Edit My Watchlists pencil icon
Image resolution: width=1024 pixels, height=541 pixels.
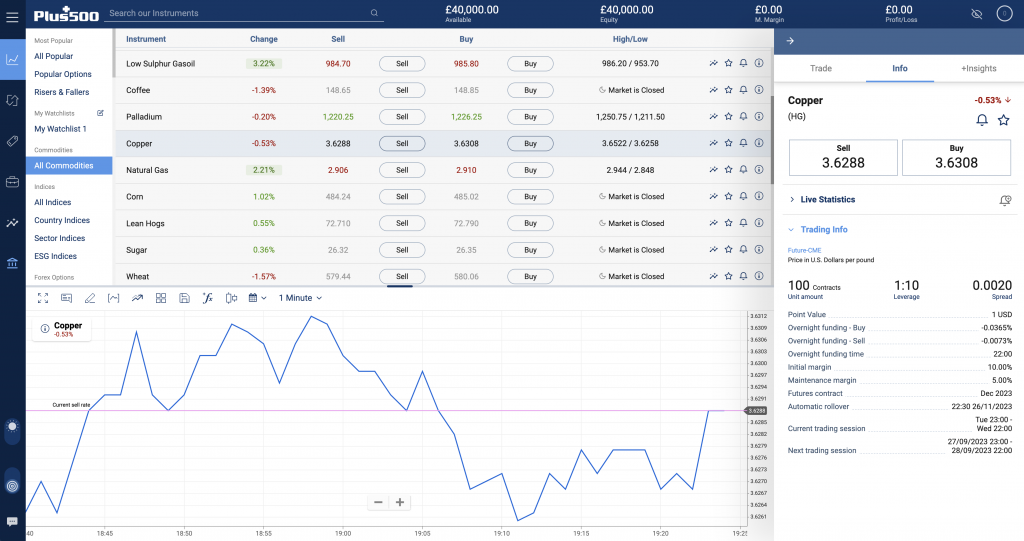click(101, 113)
